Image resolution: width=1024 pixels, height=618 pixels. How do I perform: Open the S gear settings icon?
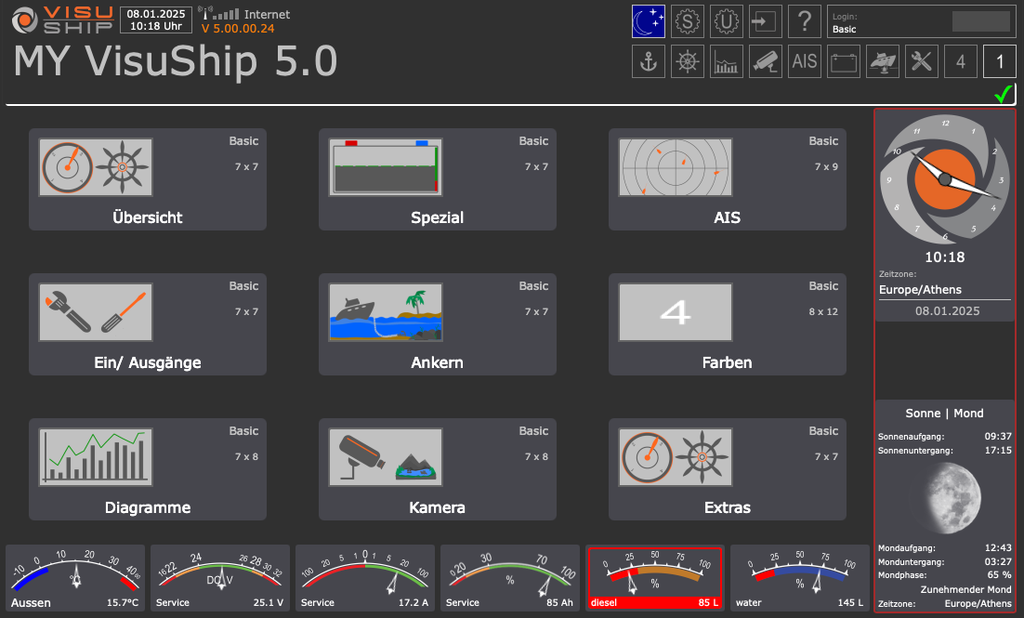click(x=687, y=22)
